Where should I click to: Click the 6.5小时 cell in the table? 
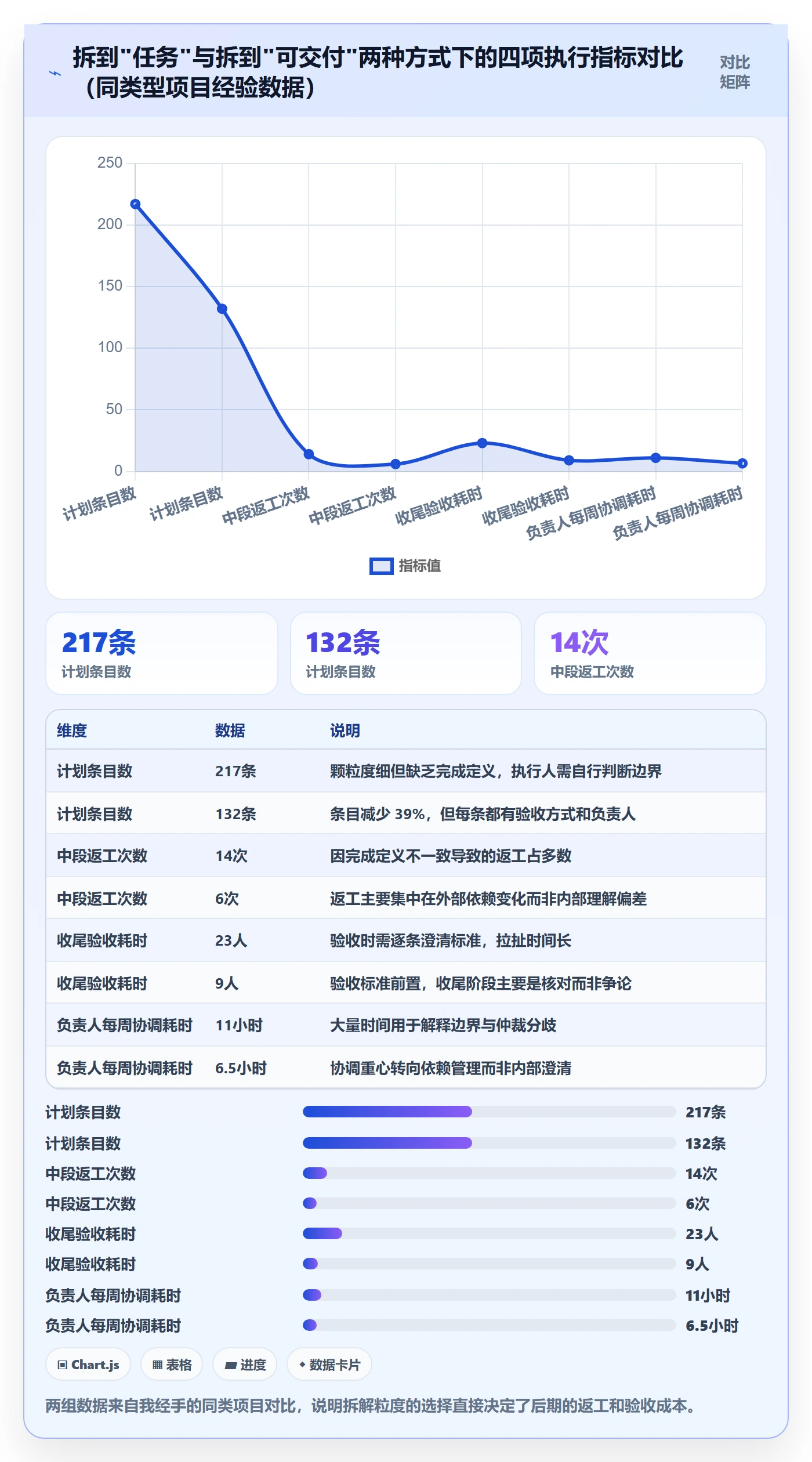tap(241, 1068)
